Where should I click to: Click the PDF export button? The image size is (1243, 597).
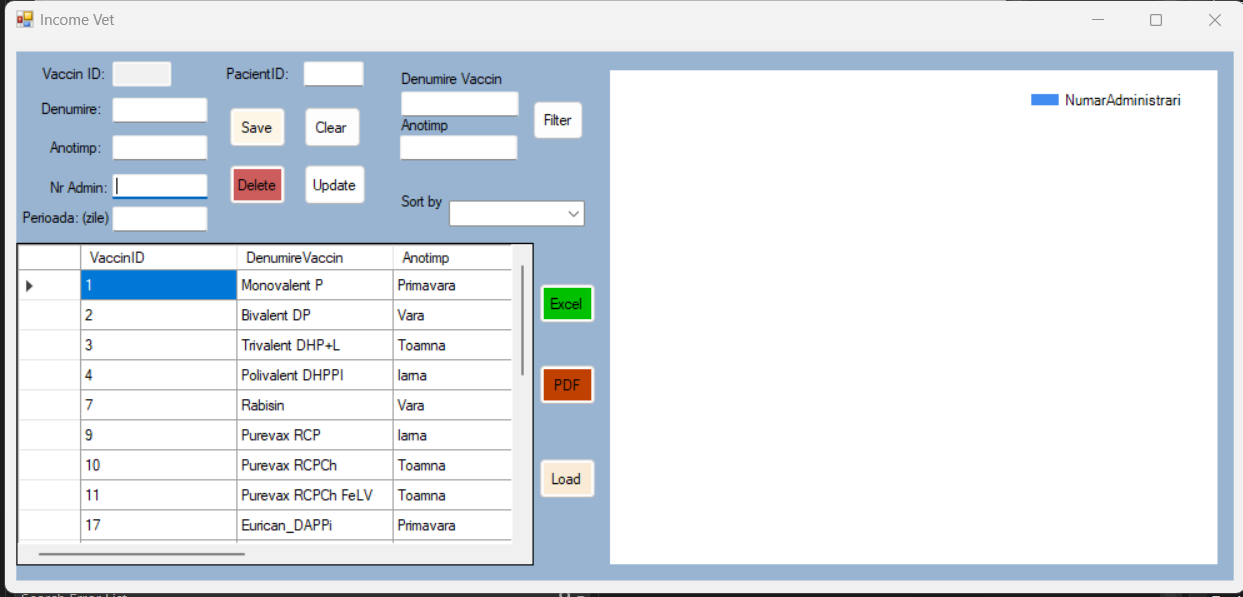point(567,384)
